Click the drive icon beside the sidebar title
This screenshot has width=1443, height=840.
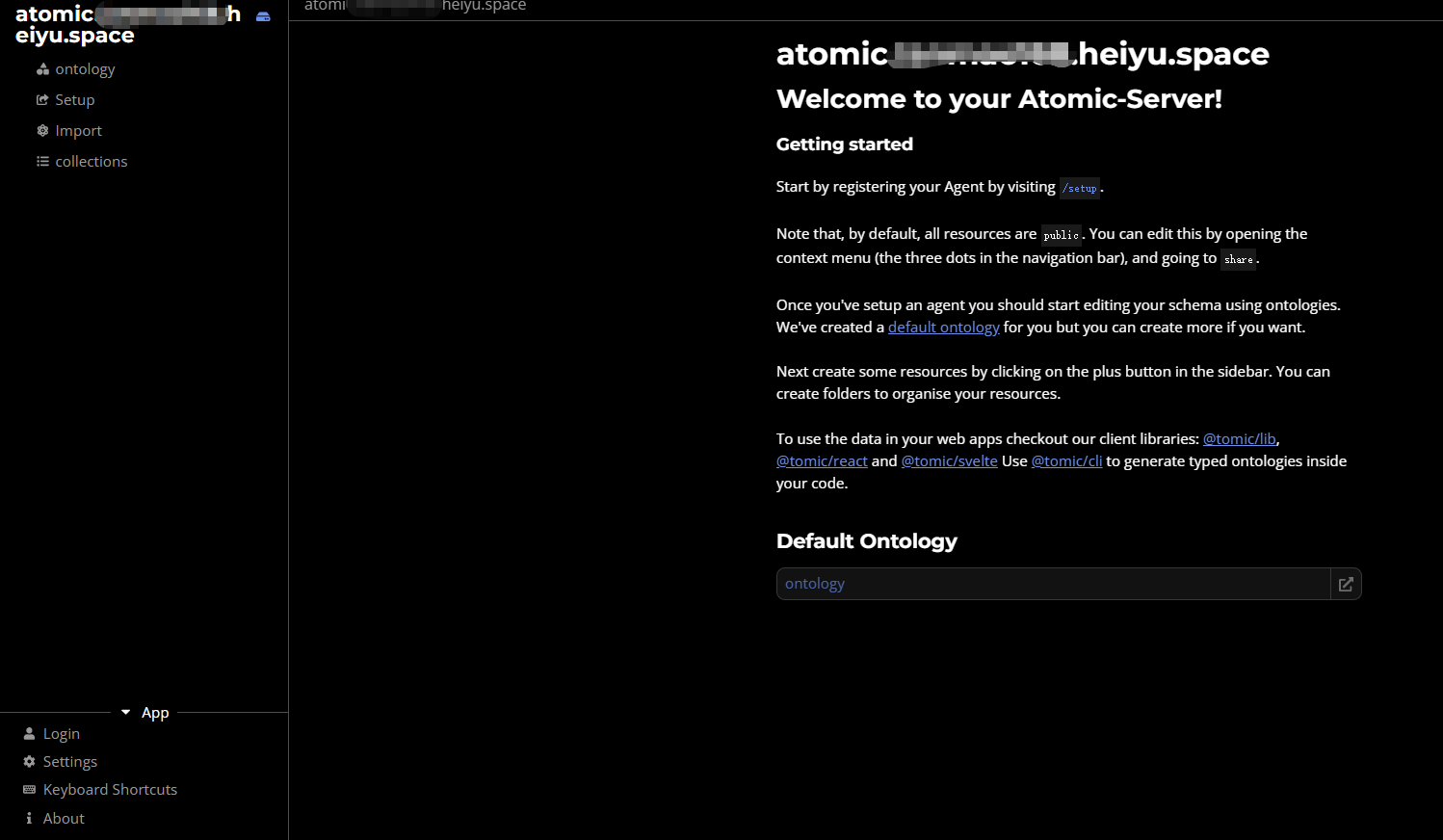(x=263, y=16)
